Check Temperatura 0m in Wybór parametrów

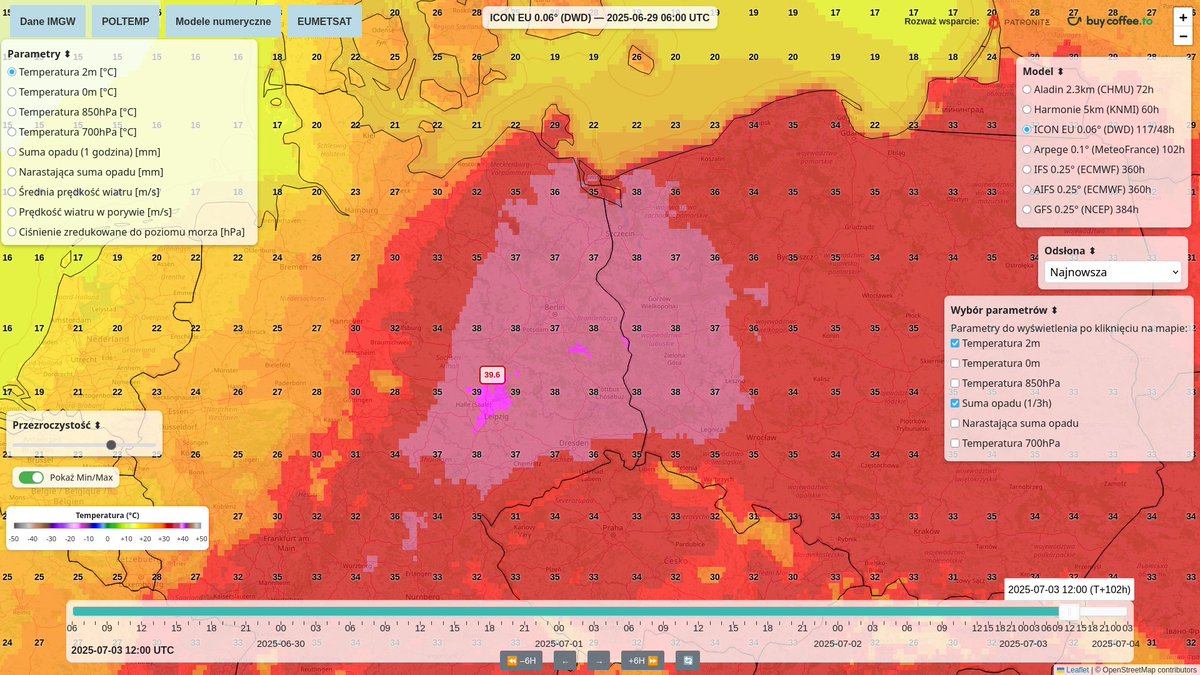click(955, 363)
